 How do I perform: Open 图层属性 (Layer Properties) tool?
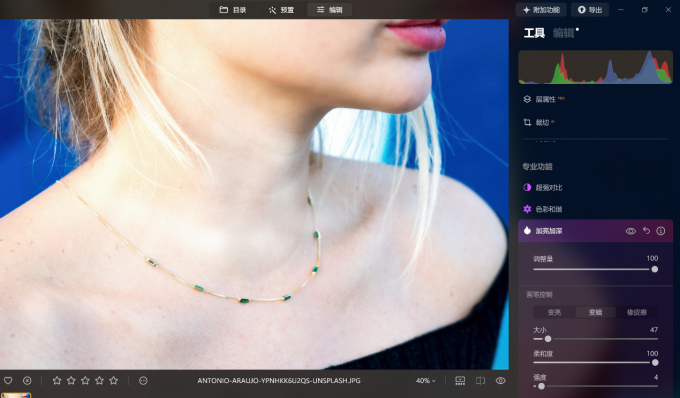[544, 99]
